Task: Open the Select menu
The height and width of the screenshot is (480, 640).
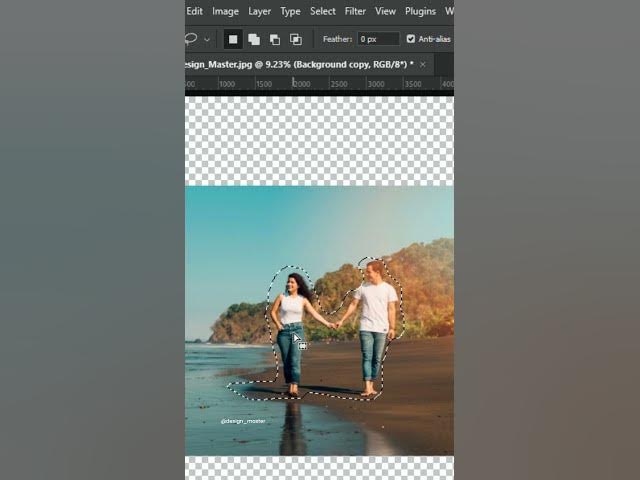Action: [323, 11]
